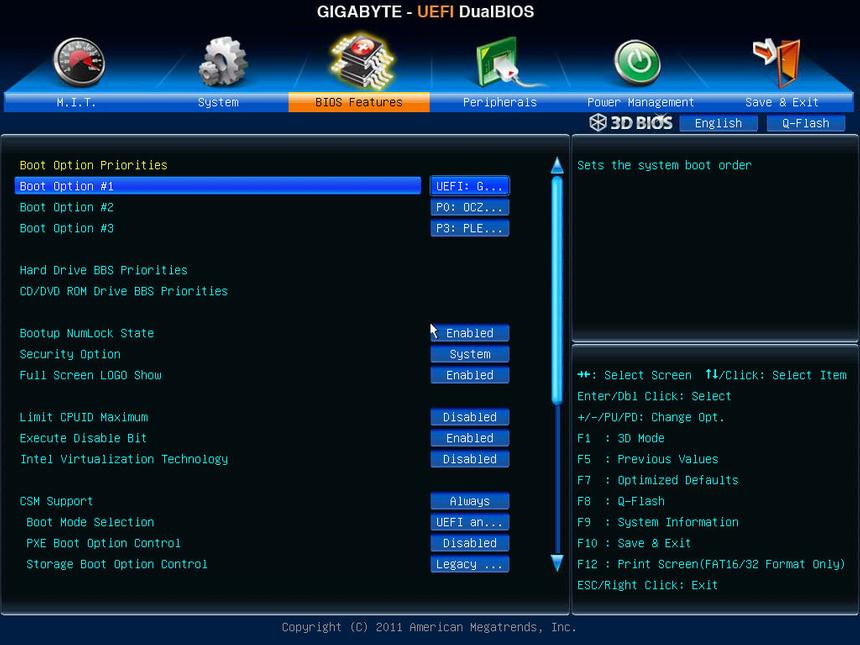Click the 3D BIOS cube logo
860x645 pixels.
click(598, 123)
